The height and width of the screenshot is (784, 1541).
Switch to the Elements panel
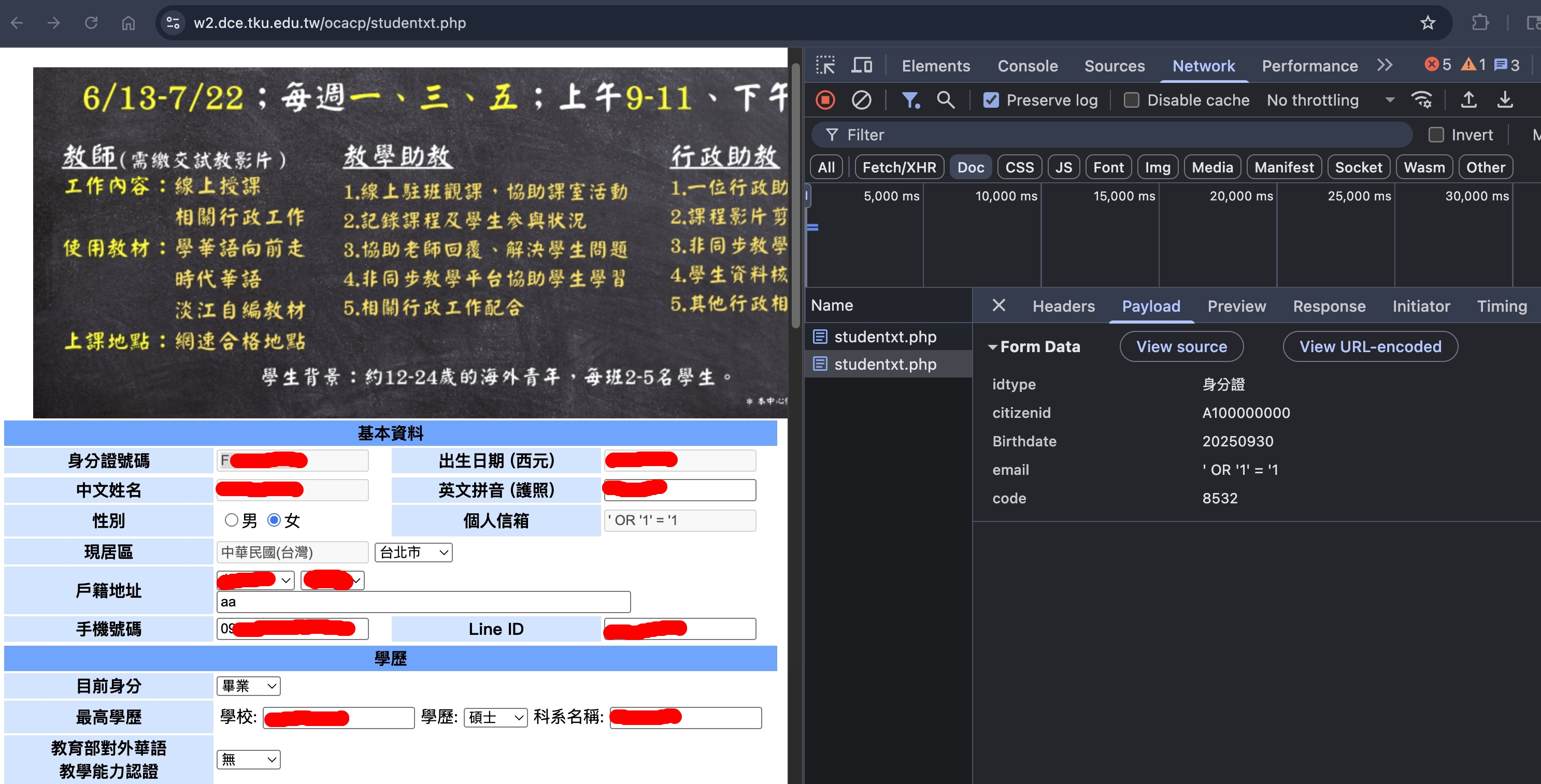pyautogui.click(x=936, y=65)
